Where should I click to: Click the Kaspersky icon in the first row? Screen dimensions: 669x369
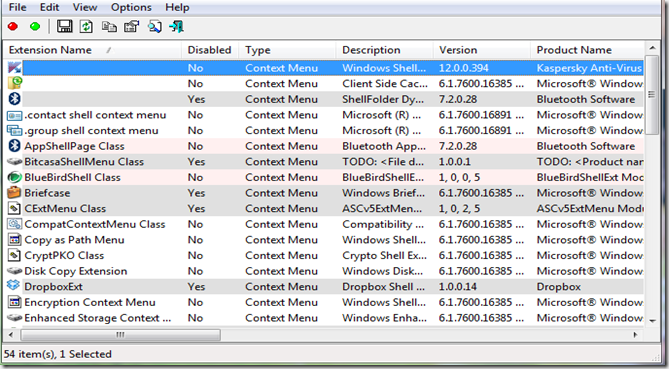click(15, 68)
